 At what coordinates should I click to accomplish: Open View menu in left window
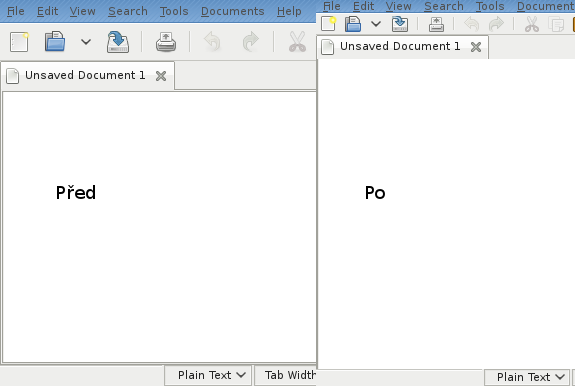click(x=83, y=11)
